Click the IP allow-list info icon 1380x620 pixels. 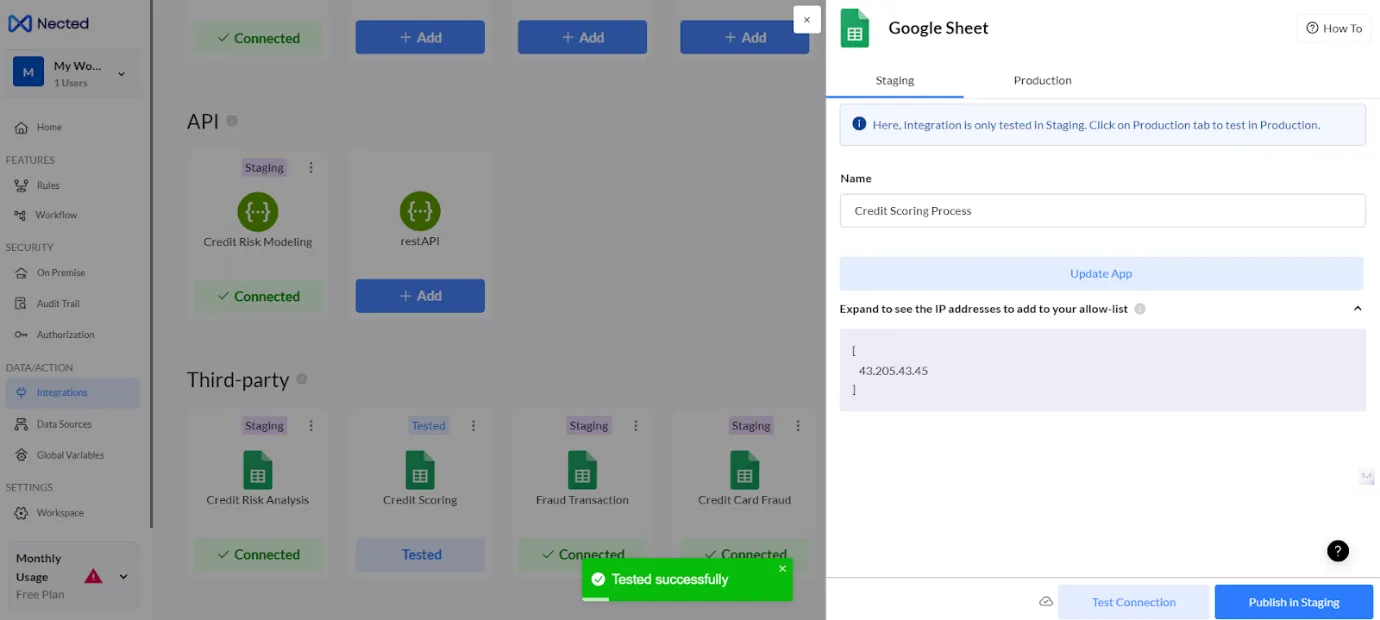click(x=1140, y=309)
